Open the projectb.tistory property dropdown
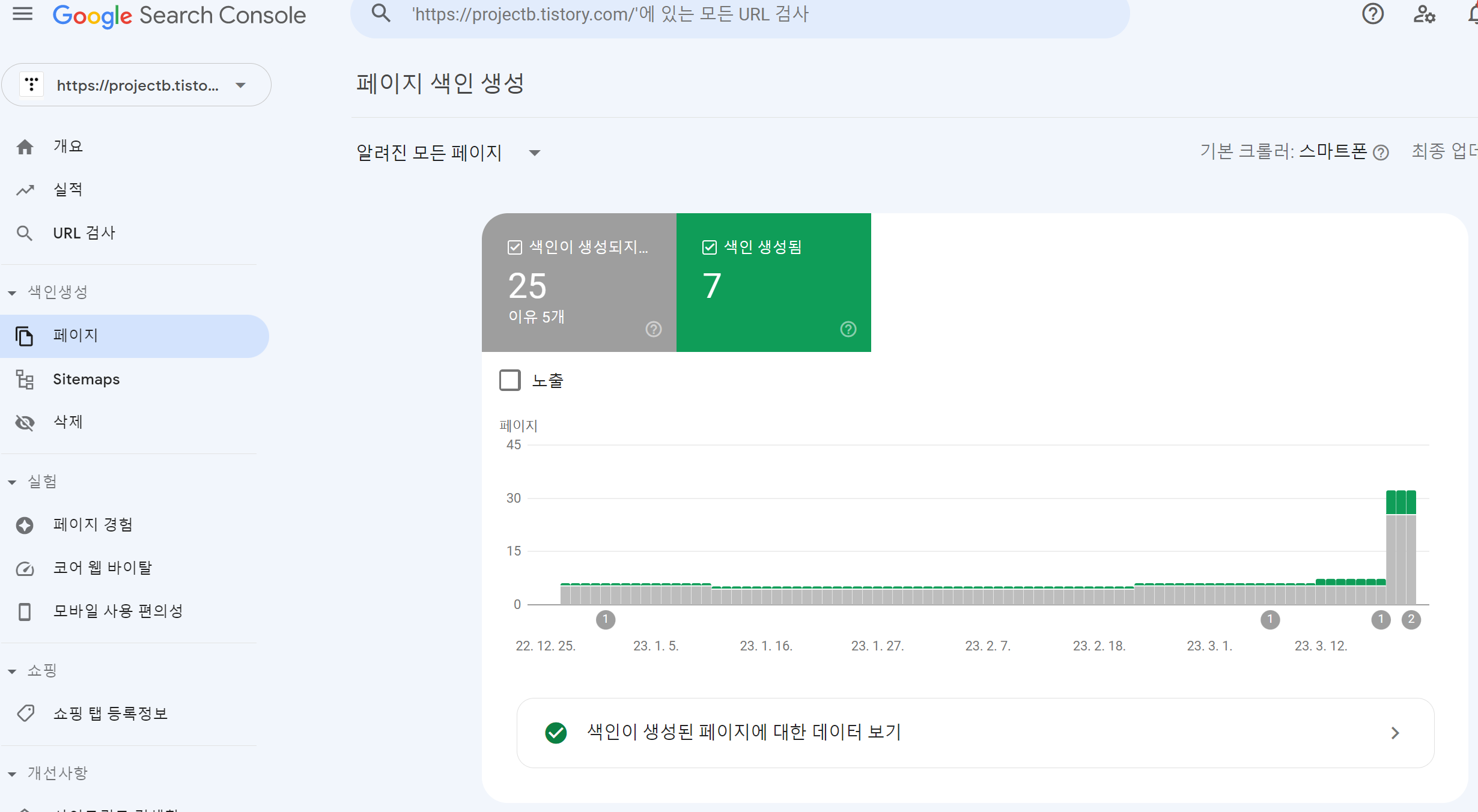The height and width of the screenshot is (812, 1478). (137, 85)
